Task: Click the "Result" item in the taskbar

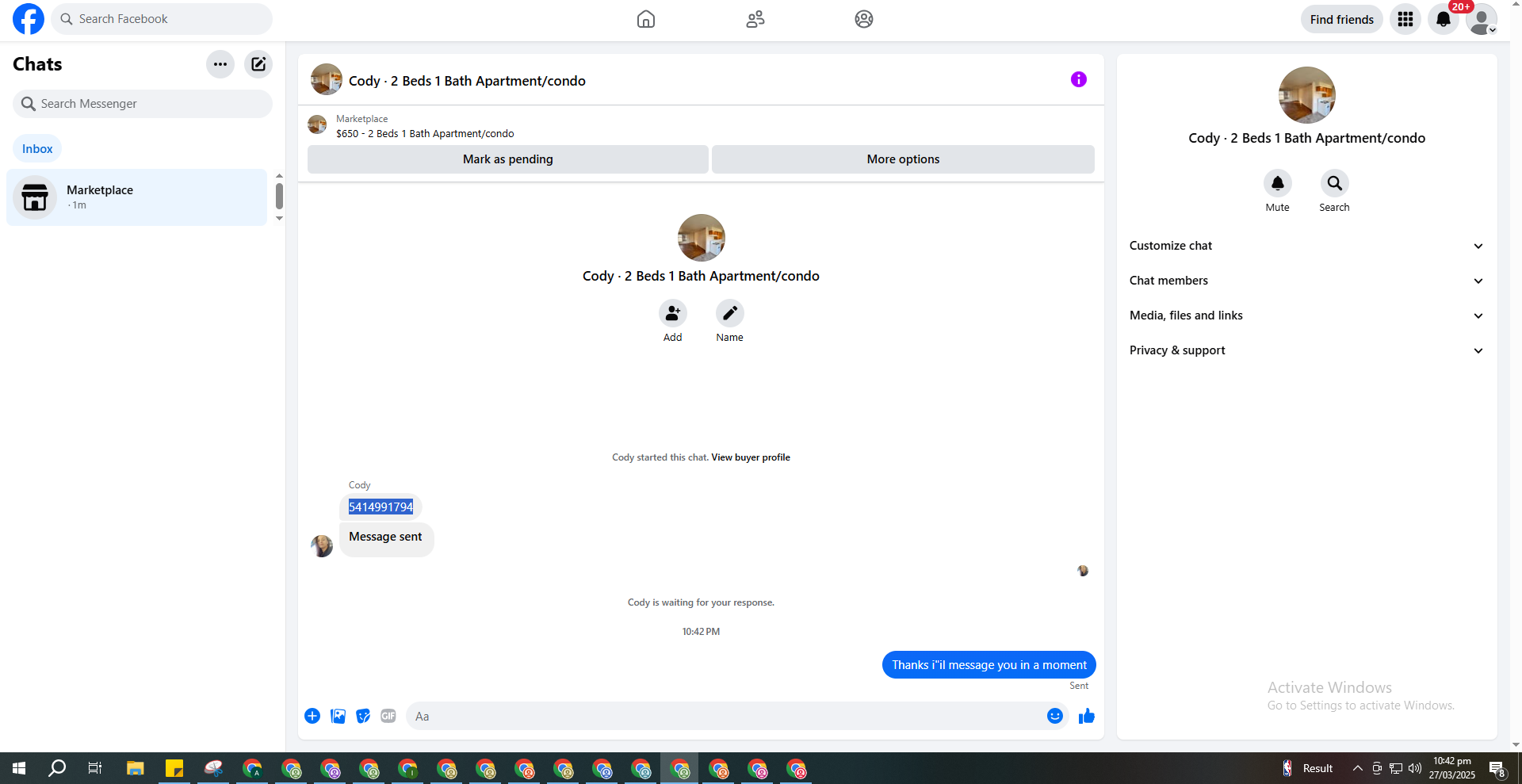Action: [1308, 768]
